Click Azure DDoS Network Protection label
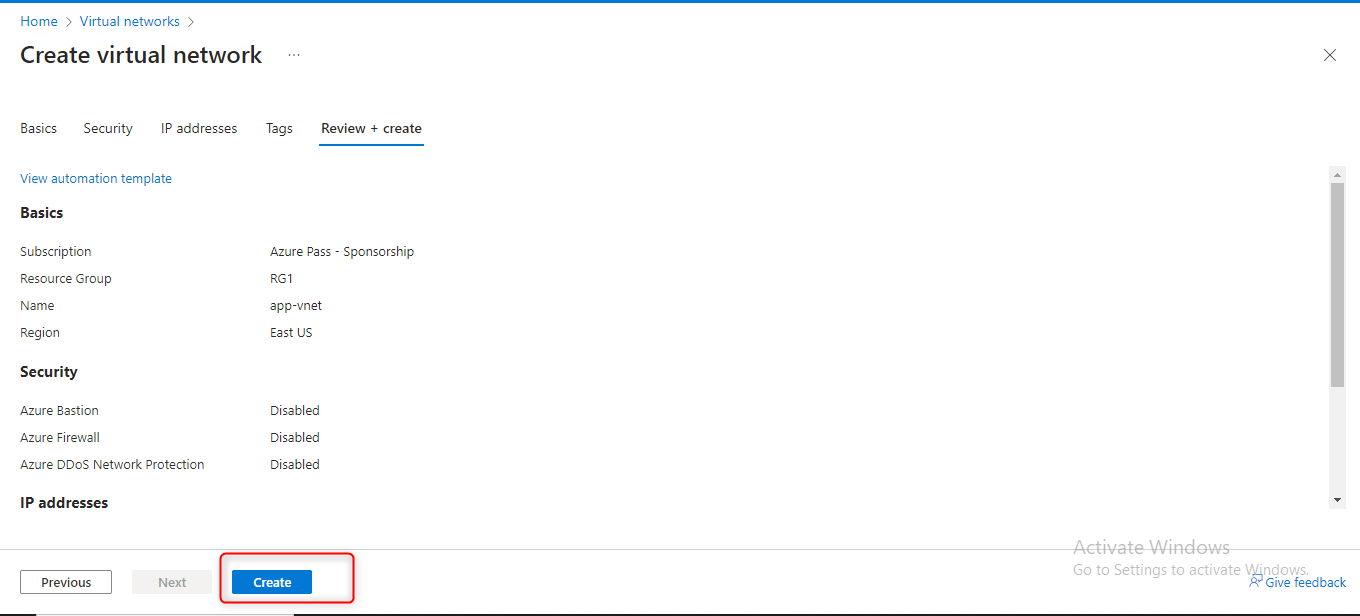1360x616 pixels. pos(112,464)
